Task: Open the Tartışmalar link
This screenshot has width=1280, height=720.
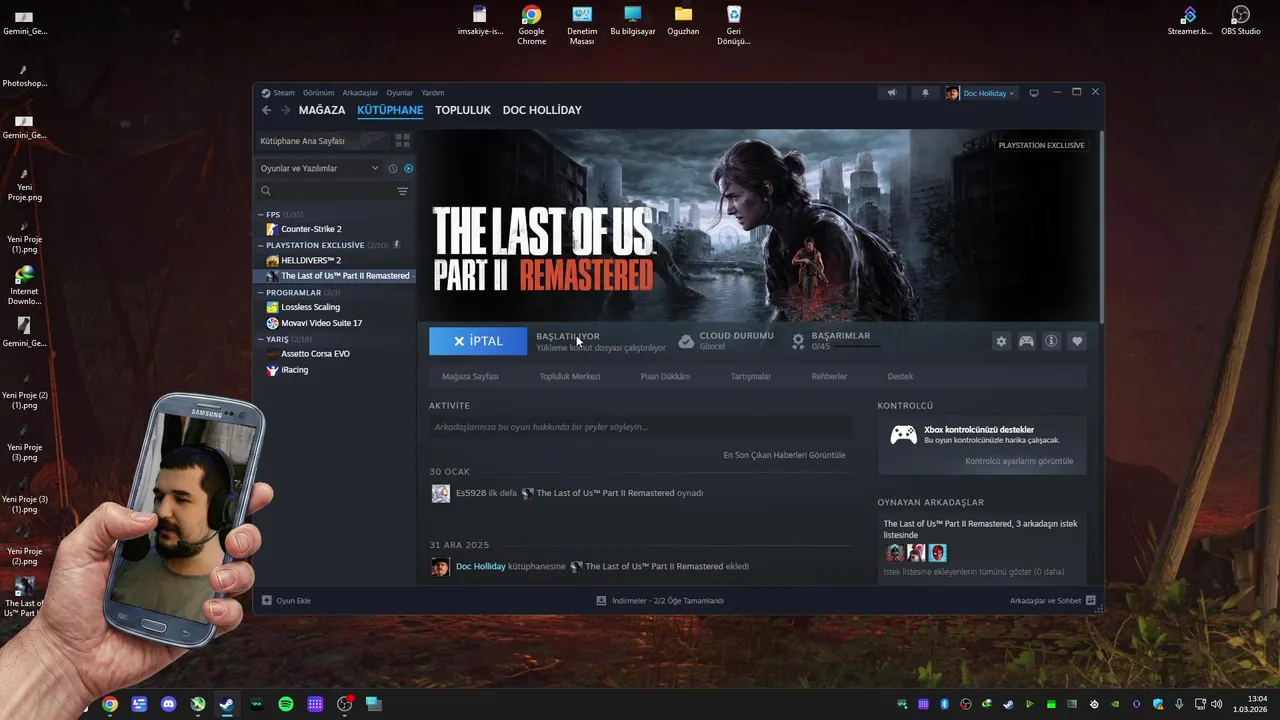Action: tap(750, 376)
